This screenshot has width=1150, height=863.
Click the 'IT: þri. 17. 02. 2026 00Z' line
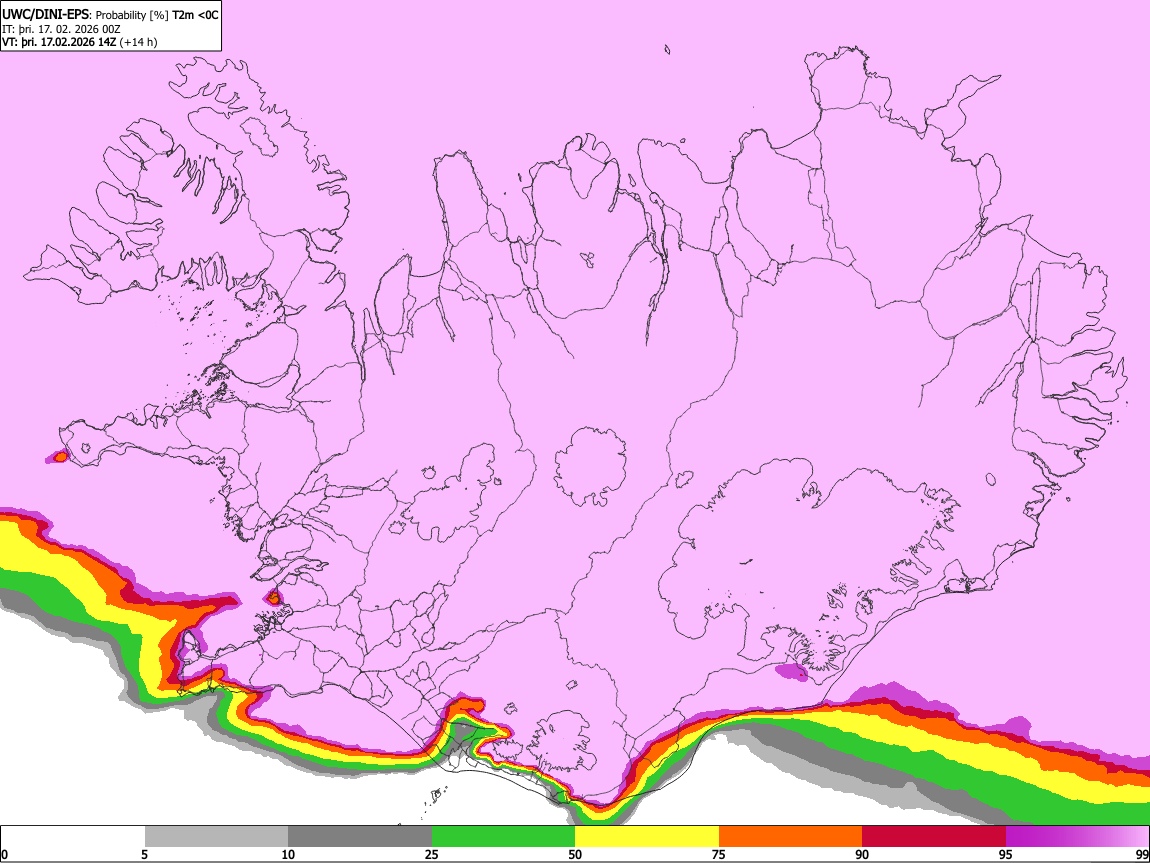click(61, 29)
